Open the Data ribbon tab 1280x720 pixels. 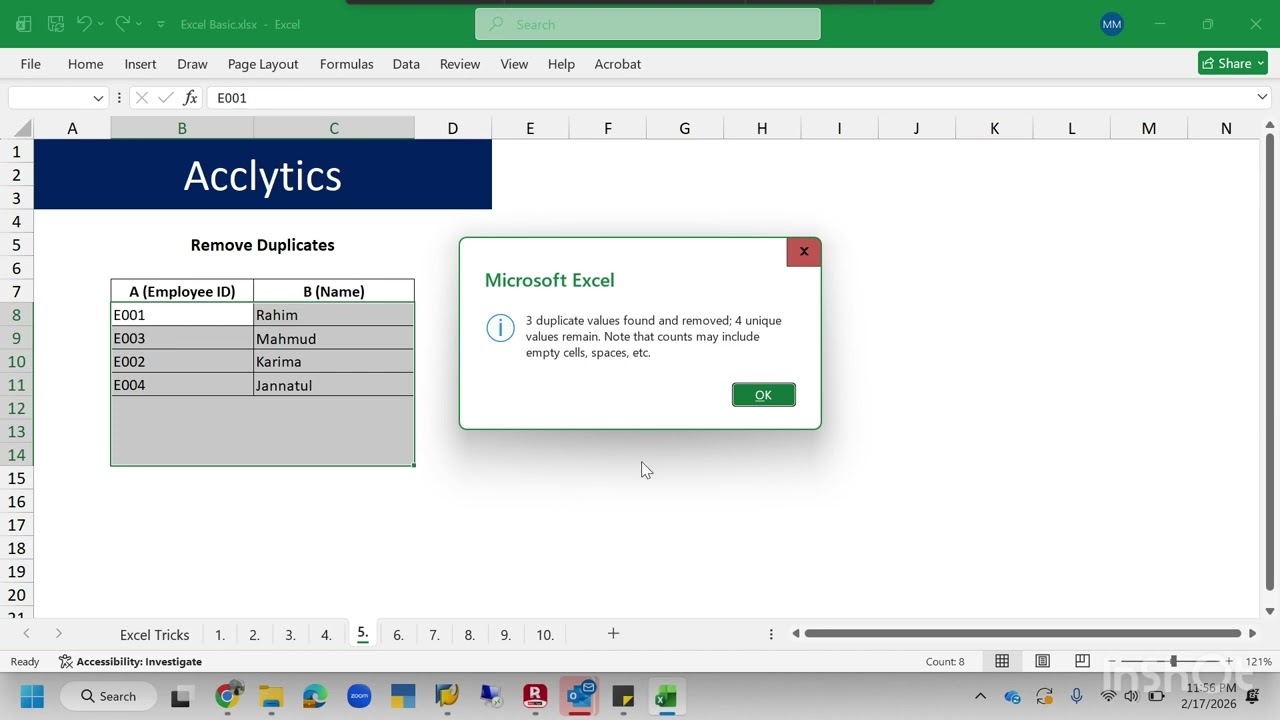coord(406,64)
